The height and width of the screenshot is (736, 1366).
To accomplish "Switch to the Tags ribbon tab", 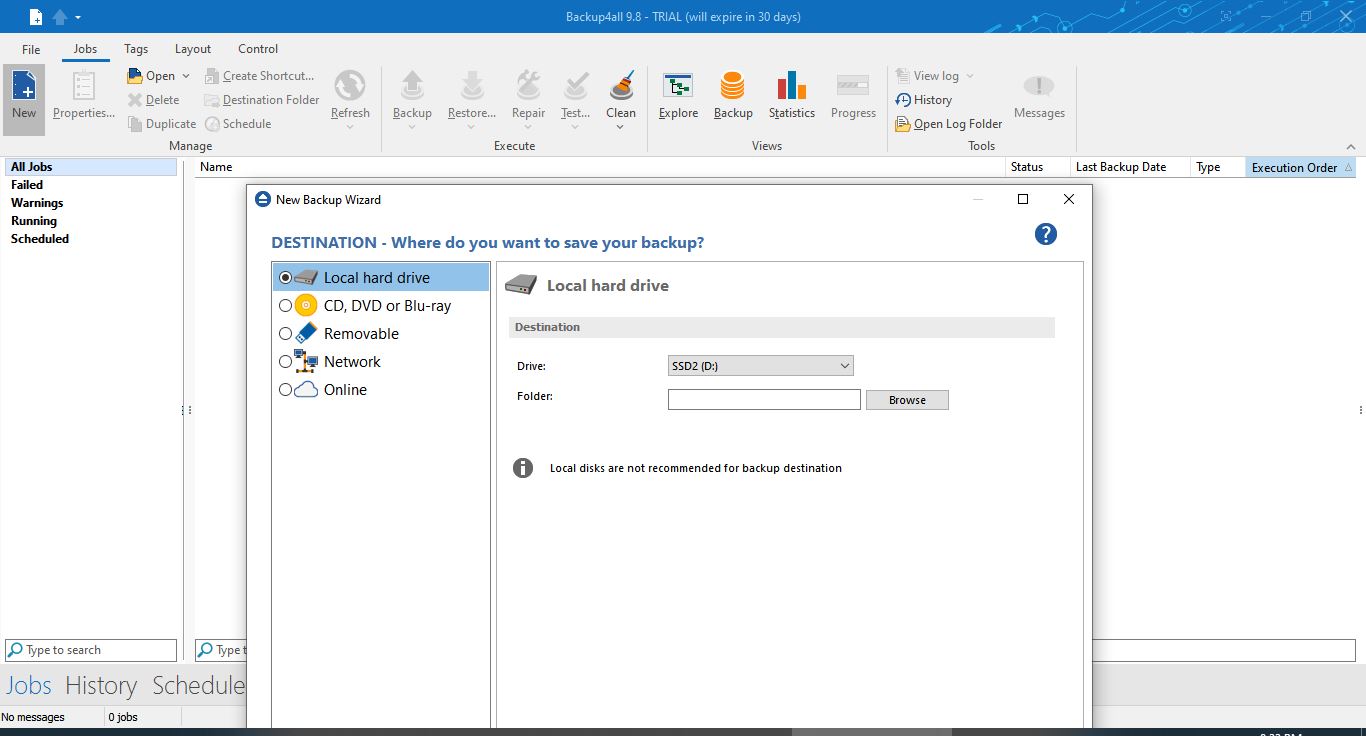I will click(x=136, y=49).
